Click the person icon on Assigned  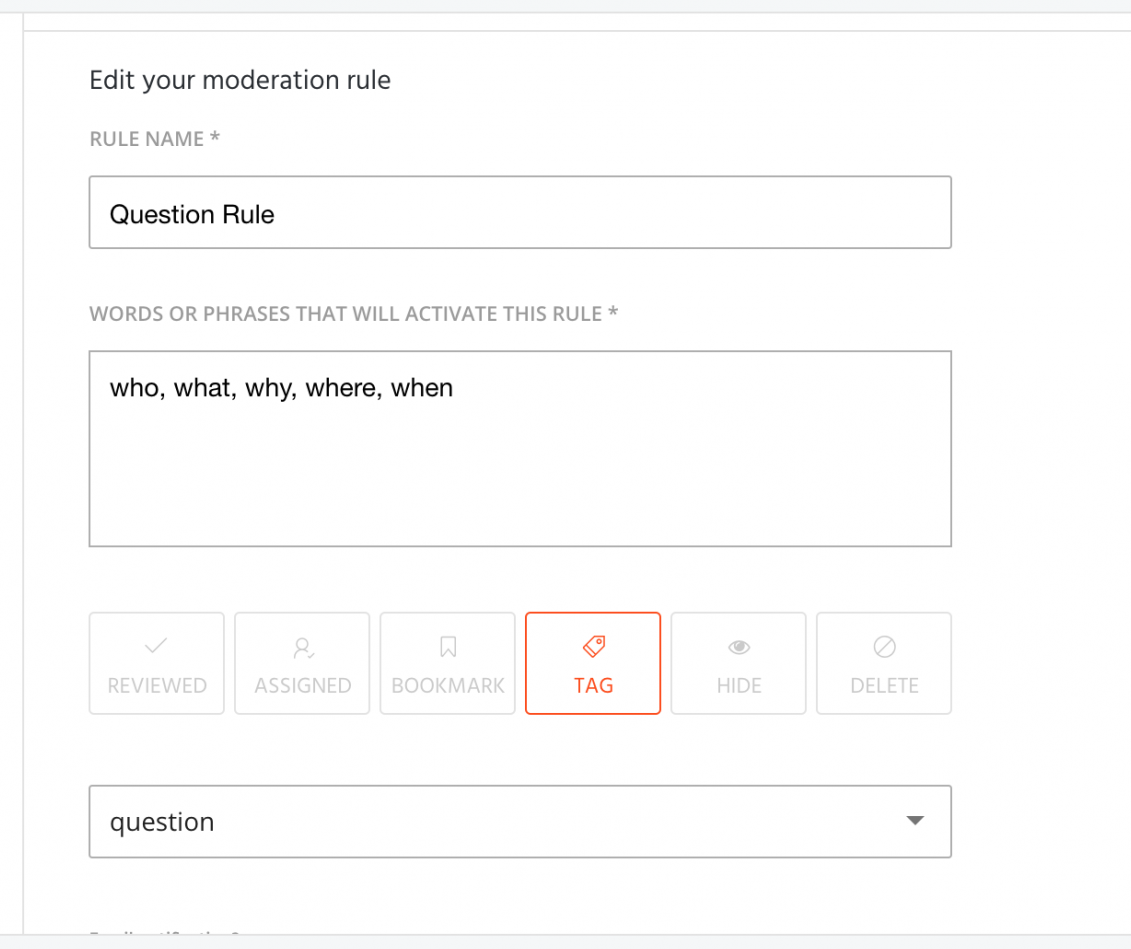[303, 648]
